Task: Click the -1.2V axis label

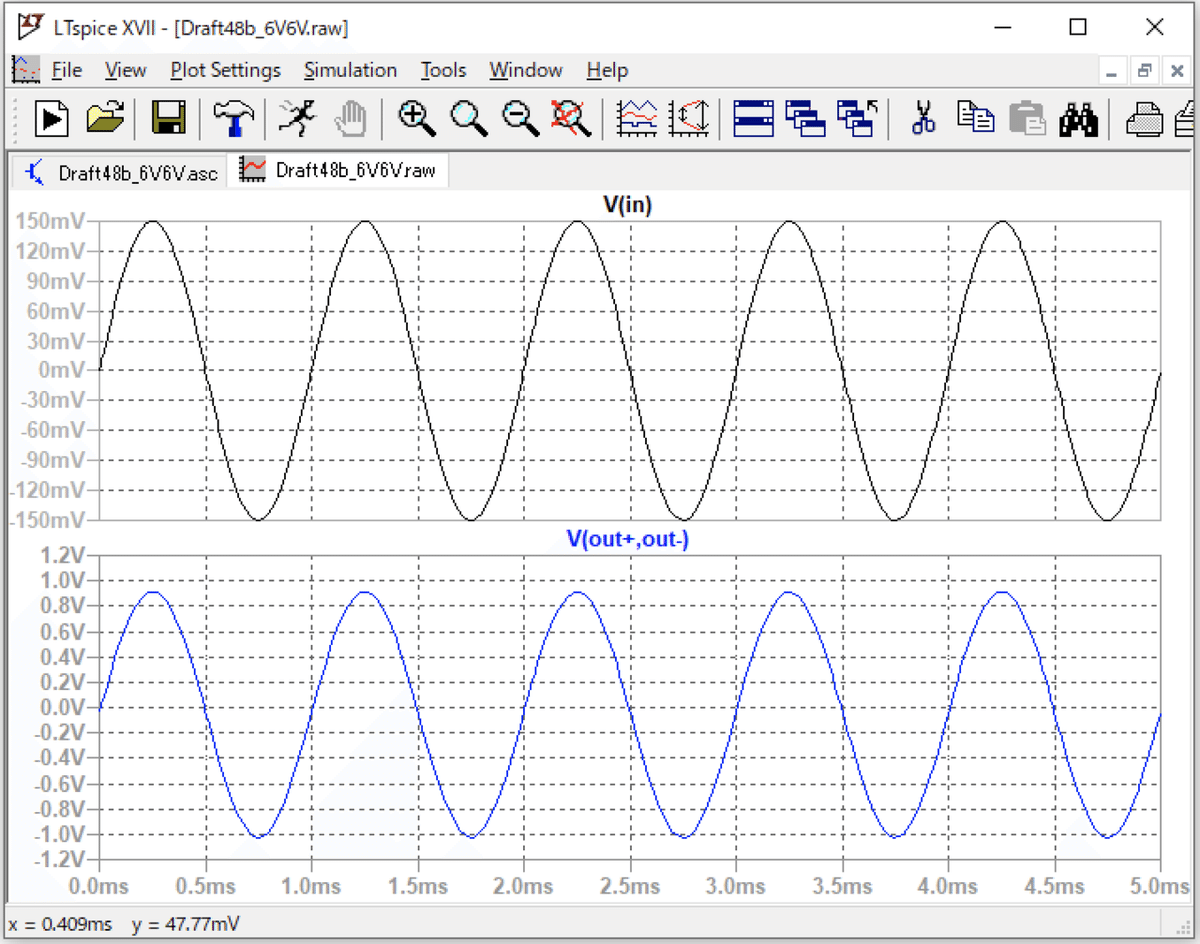Action: tap(59, 859)
